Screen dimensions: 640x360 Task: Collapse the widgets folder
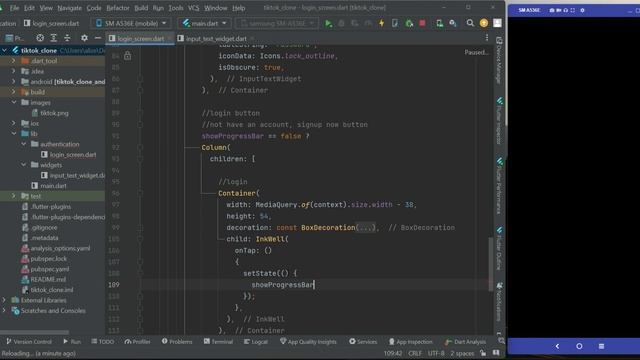24,165
